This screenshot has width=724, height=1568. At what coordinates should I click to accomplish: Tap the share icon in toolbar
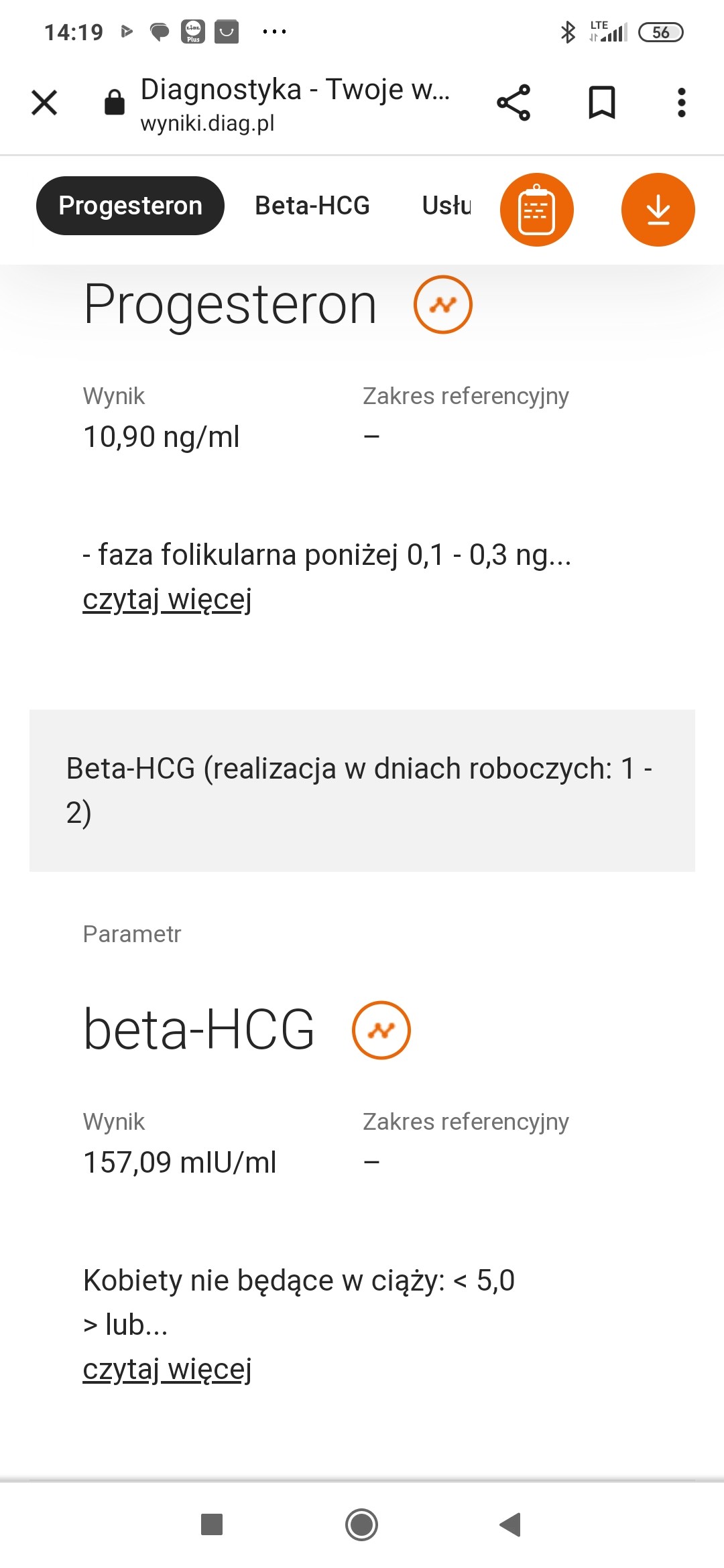[x=514, y=103]
